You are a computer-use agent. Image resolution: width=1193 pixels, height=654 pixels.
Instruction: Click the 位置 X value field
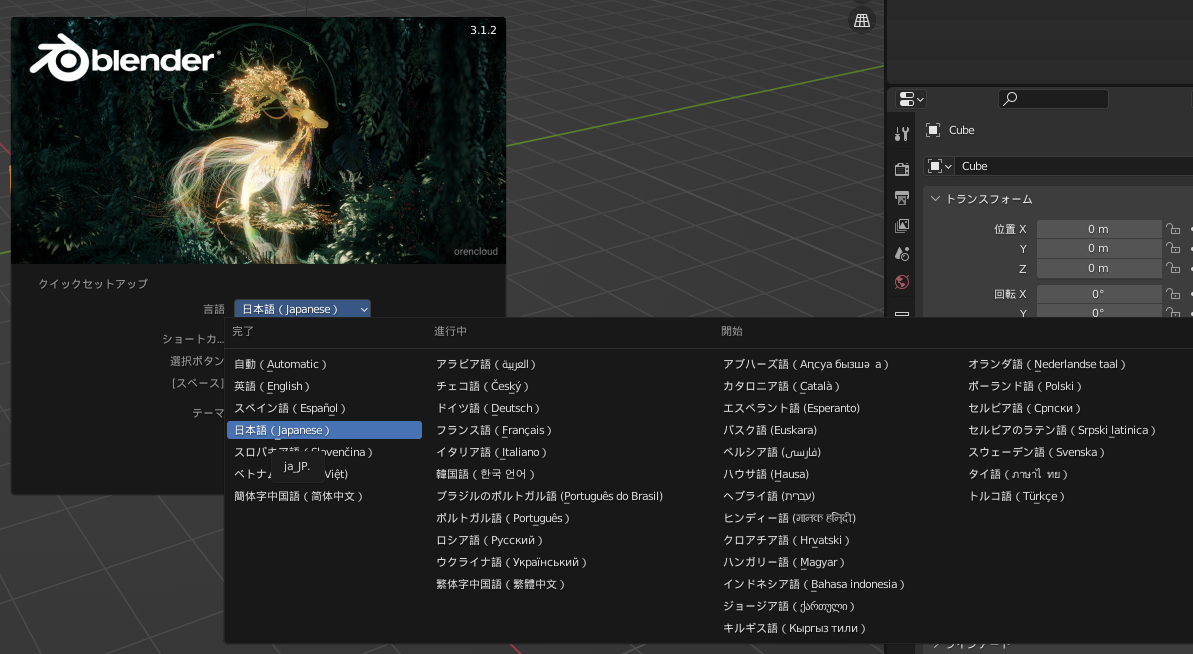pyautogui.click(x=1099, y=229)
